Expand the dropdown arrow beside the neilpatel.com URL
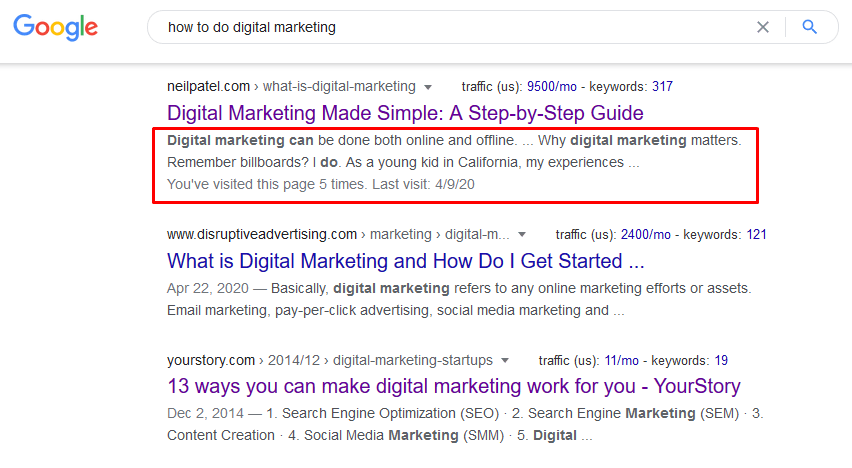Viewport: 852px width, 468px height. [x=429, y=87]
